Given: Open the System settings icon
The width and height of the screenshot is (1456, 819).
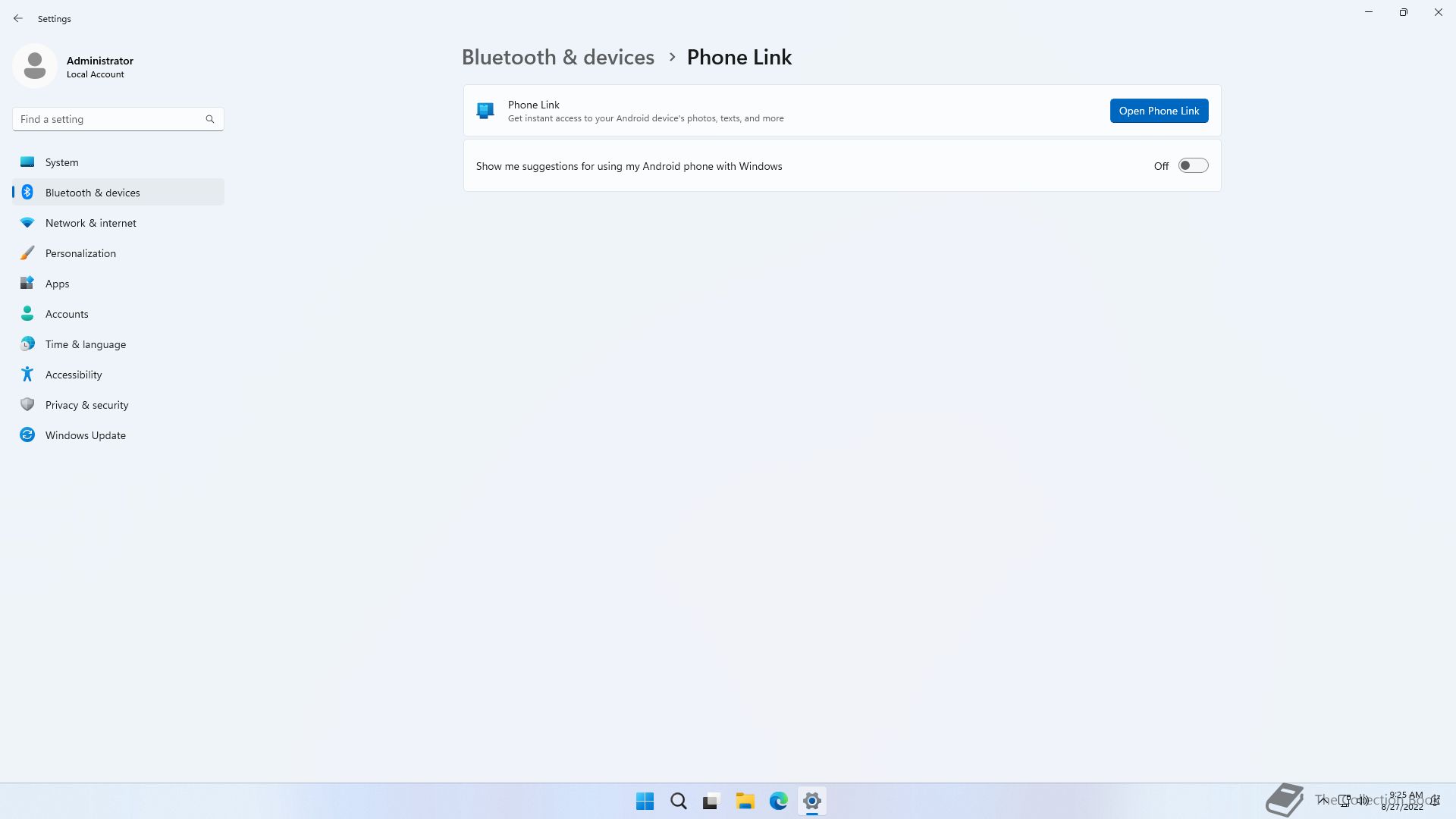Looking at the screenshot, I should click(26, 161).
